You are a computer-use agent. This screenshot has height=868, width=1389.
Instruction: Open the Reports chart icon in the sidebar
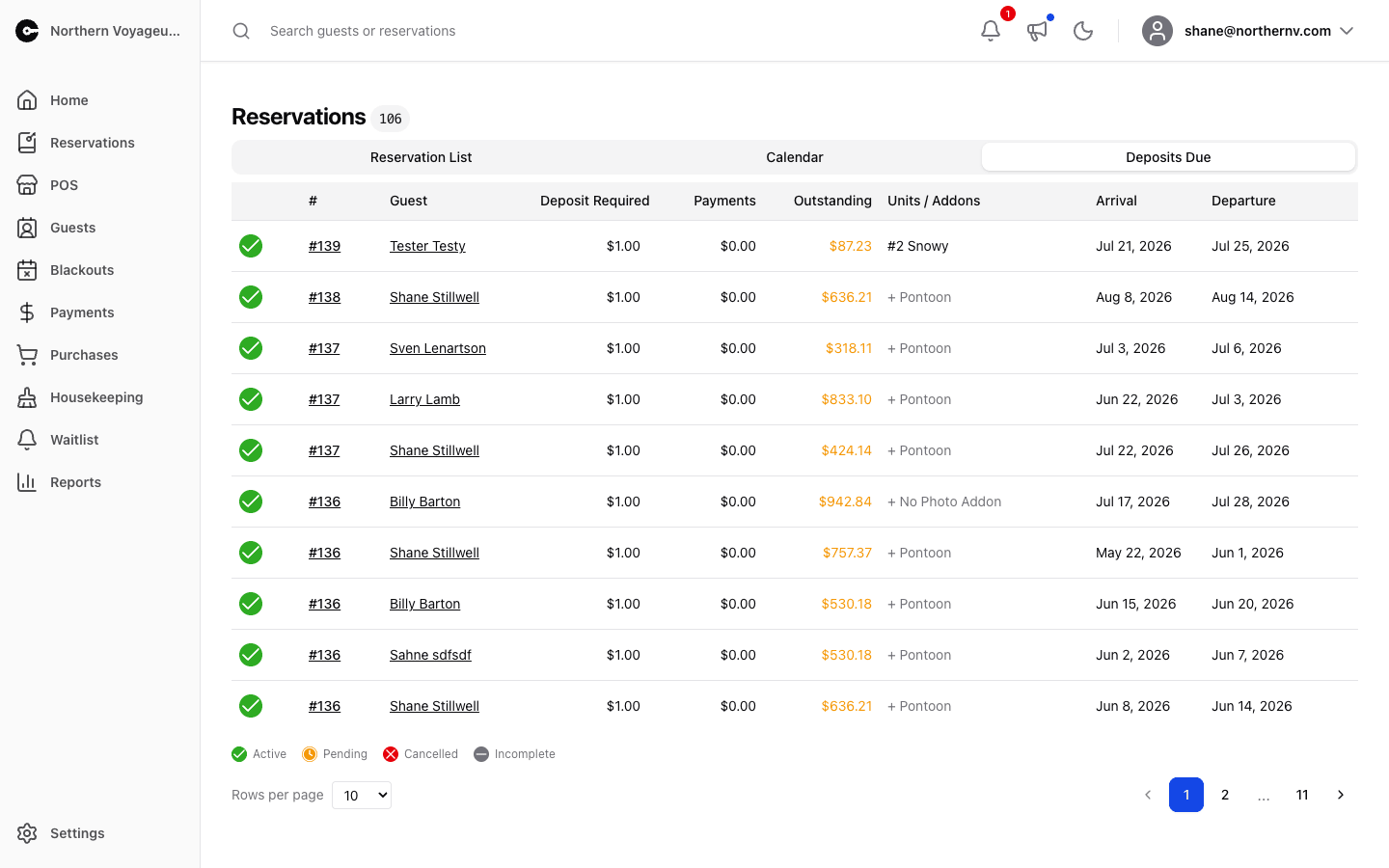(27, 482)
